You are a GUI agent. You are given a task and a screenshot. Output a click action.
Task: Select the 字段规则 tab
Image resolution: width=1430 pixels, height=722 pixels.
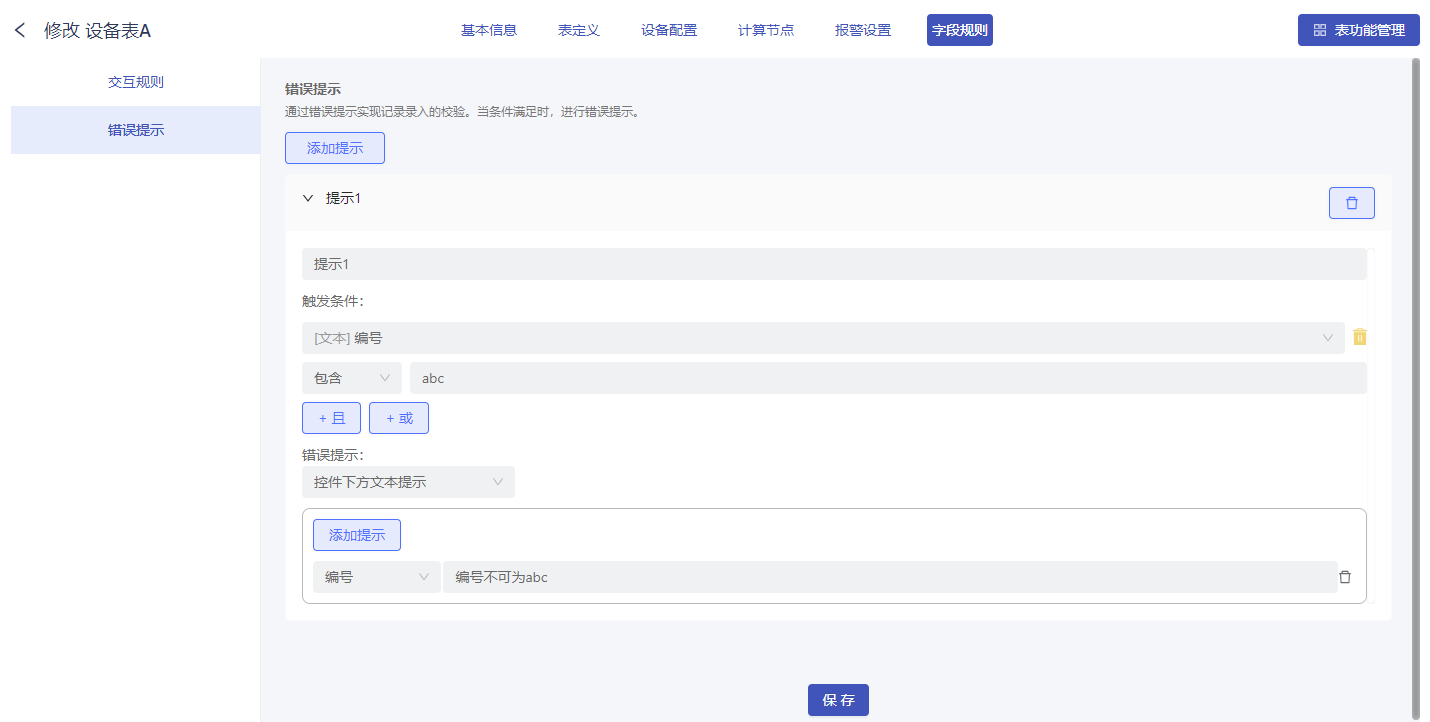point(960,30)
